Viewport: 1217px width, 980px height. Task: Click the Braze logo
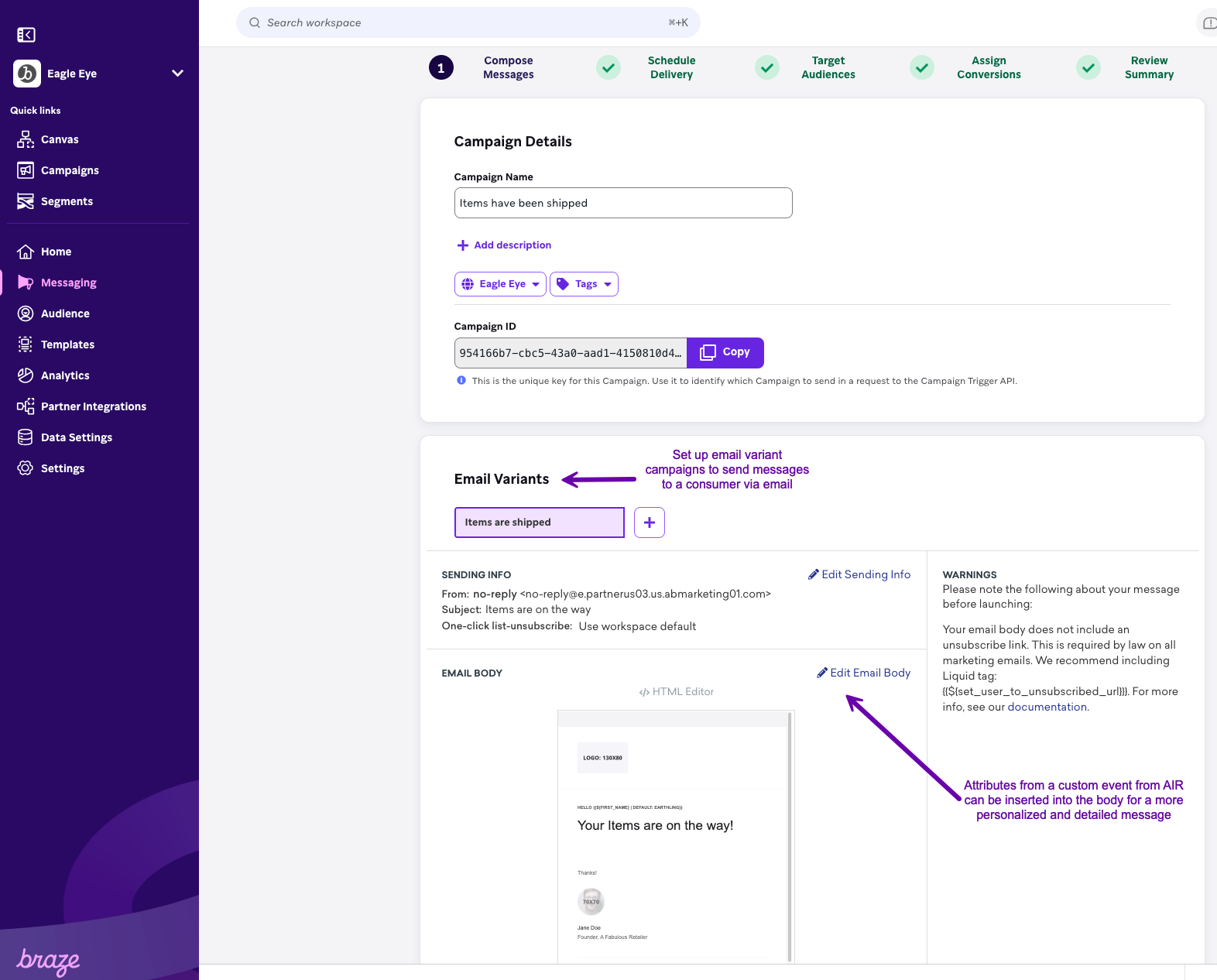click(x=48, y=961)
